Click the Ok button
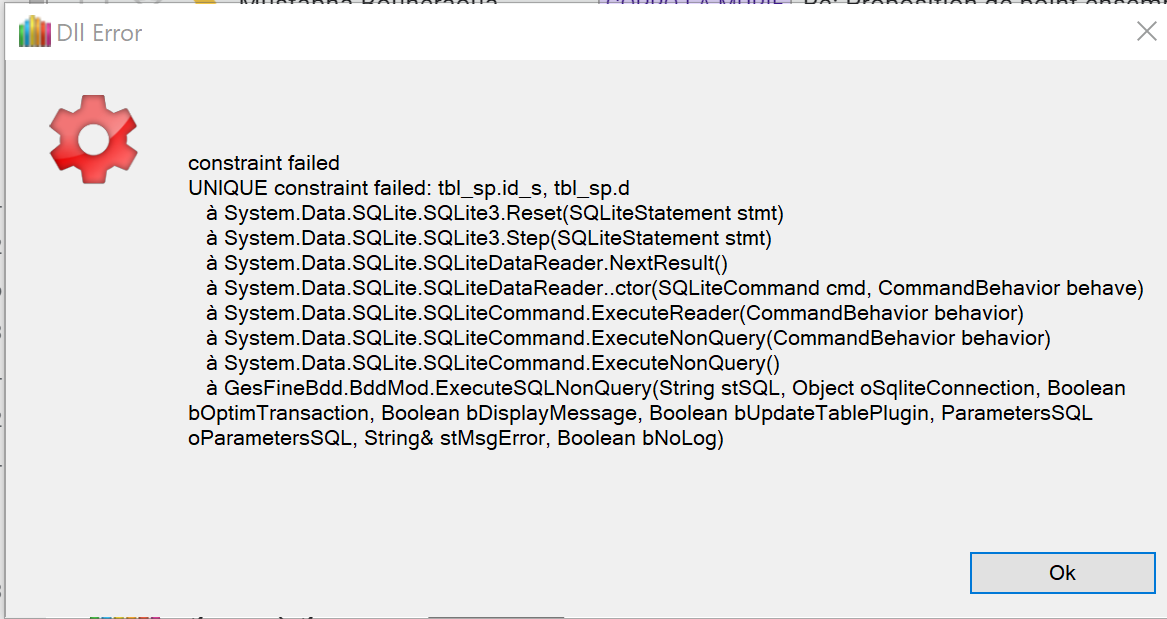1167x619 pixels. [1062, 573]
